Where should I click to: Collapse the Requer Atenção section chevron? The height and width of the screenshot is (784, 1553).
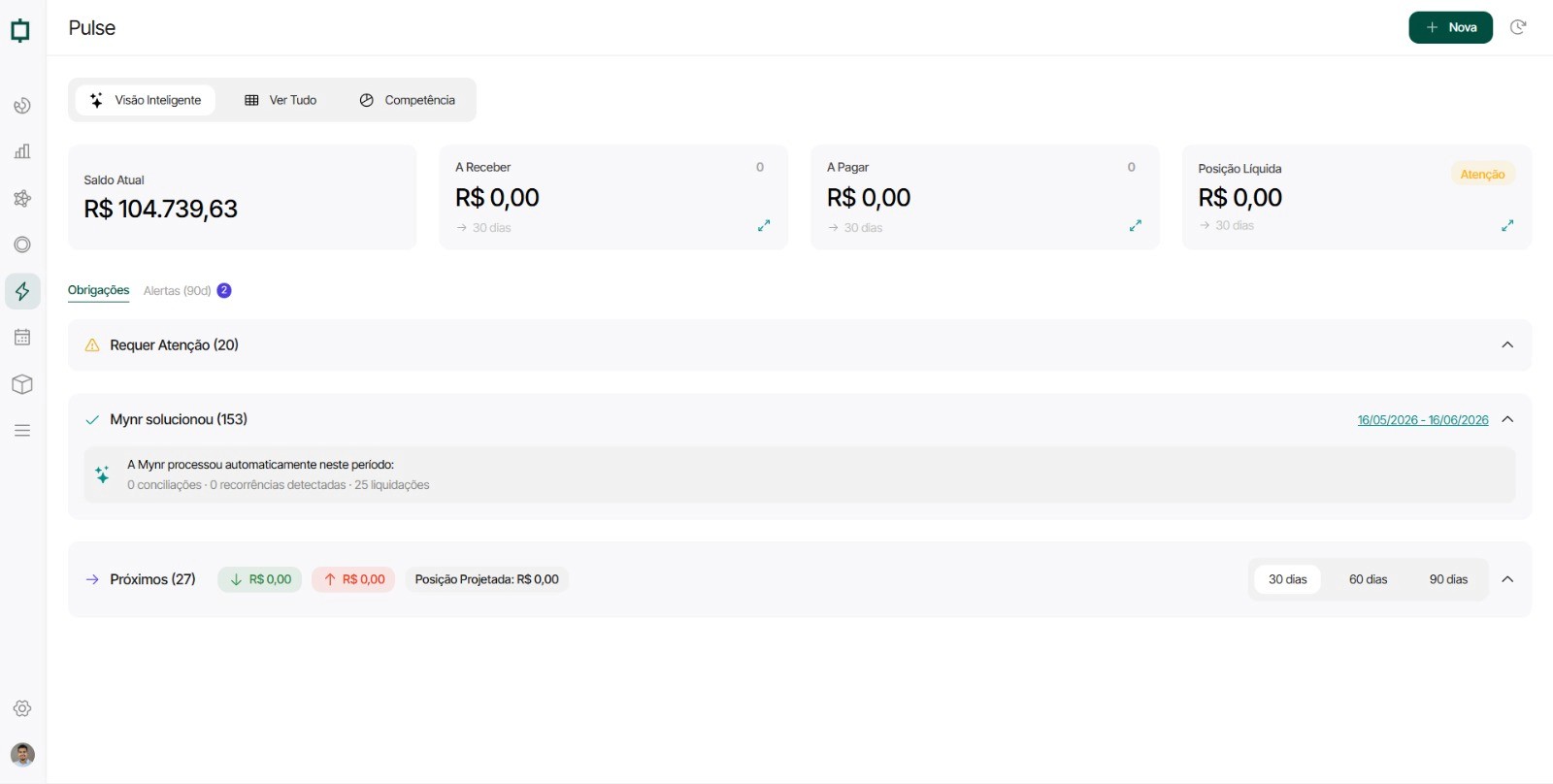1507,344
